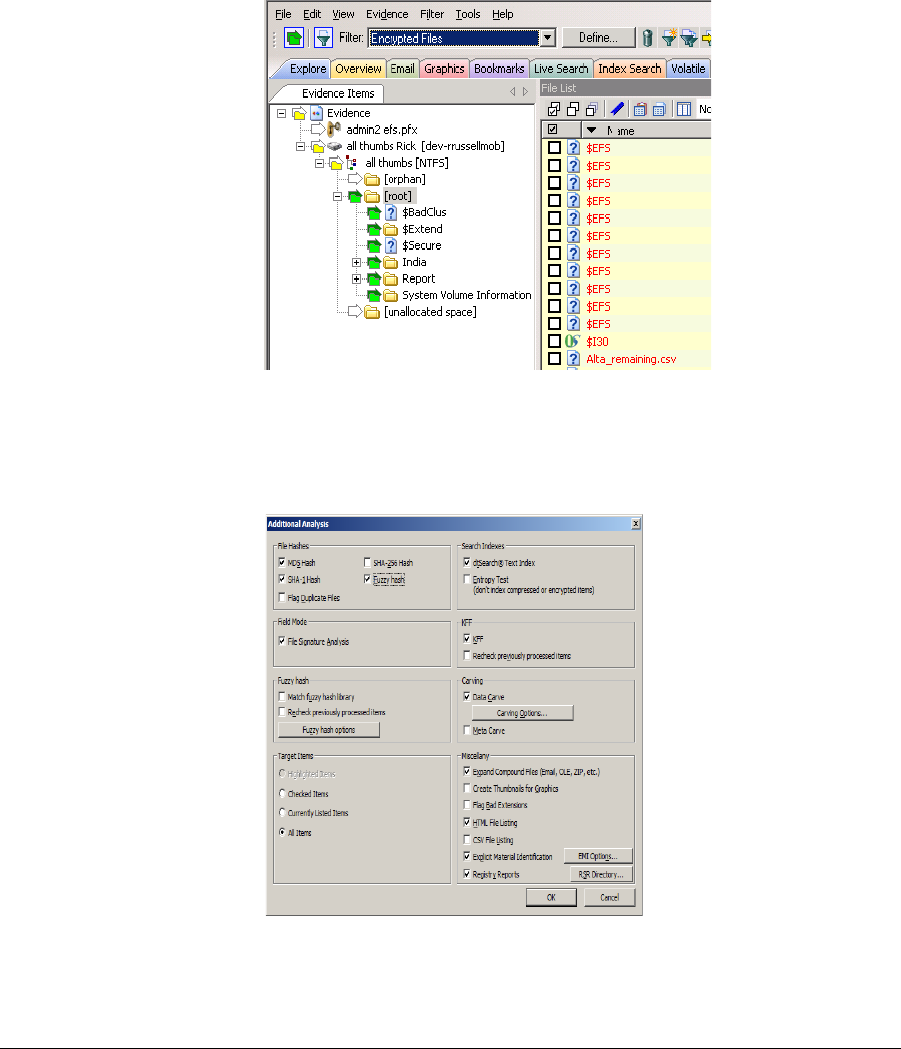This screenshot has width=901, height=1049.
Task: Tick the checkbox for the Alta_remaining.csv row
Action: (554, 359)
